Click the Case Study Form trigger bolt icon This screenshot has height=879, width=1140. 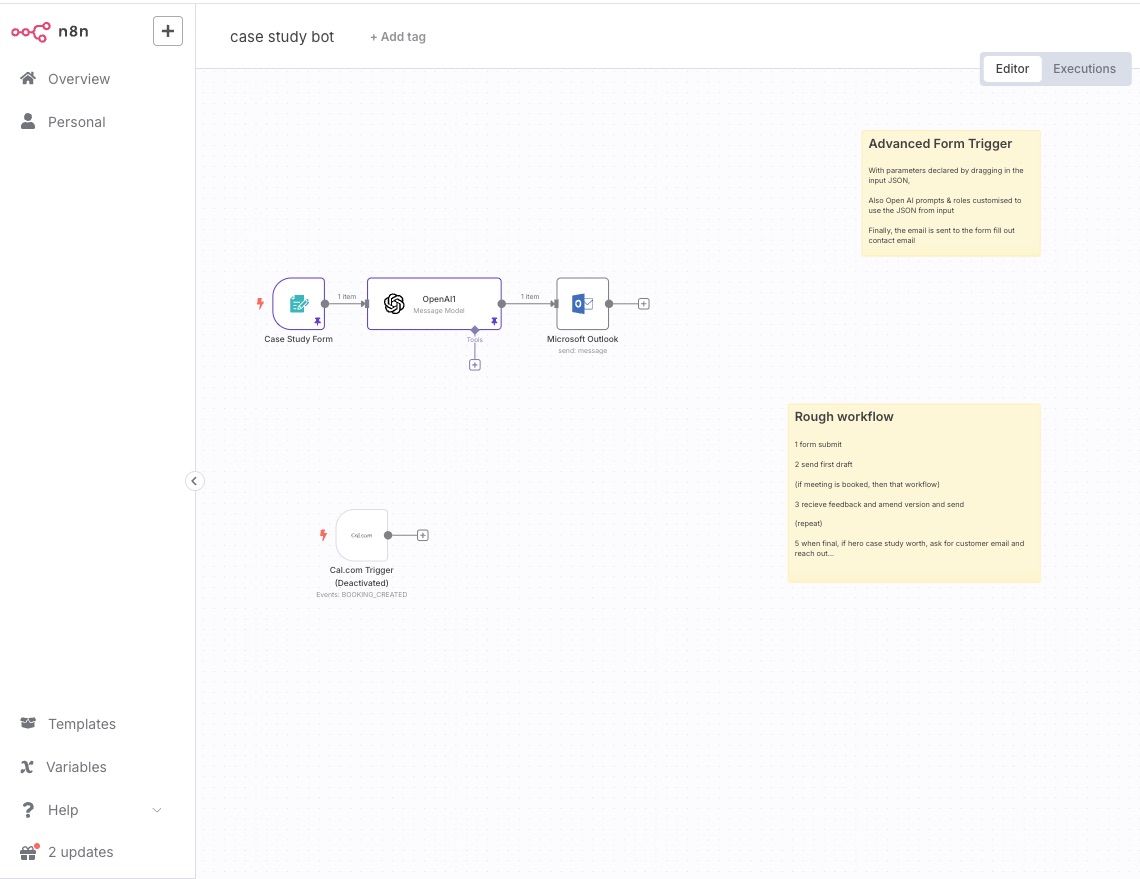(260, 303)
